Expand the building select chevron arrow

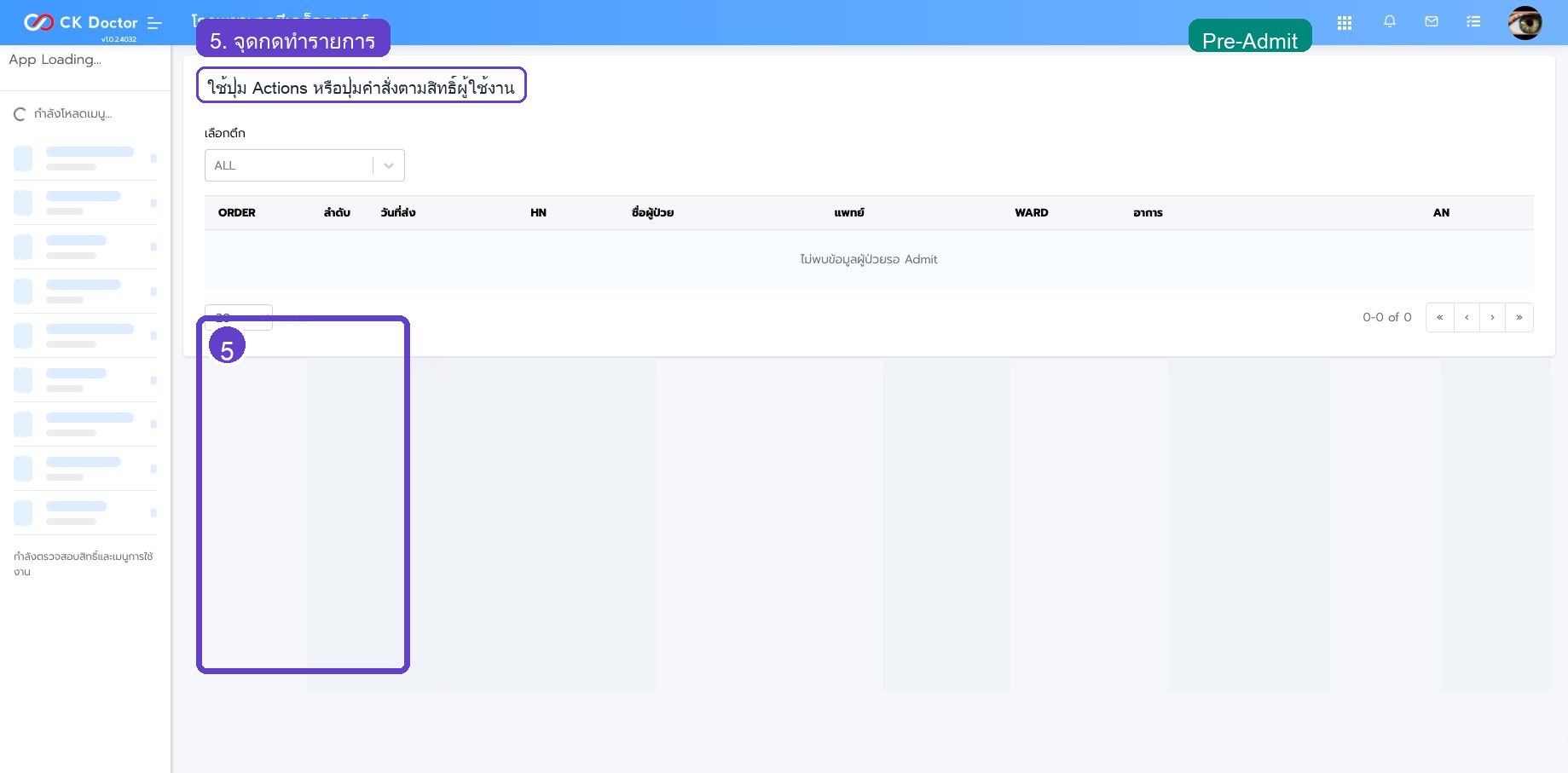(389, 165)
